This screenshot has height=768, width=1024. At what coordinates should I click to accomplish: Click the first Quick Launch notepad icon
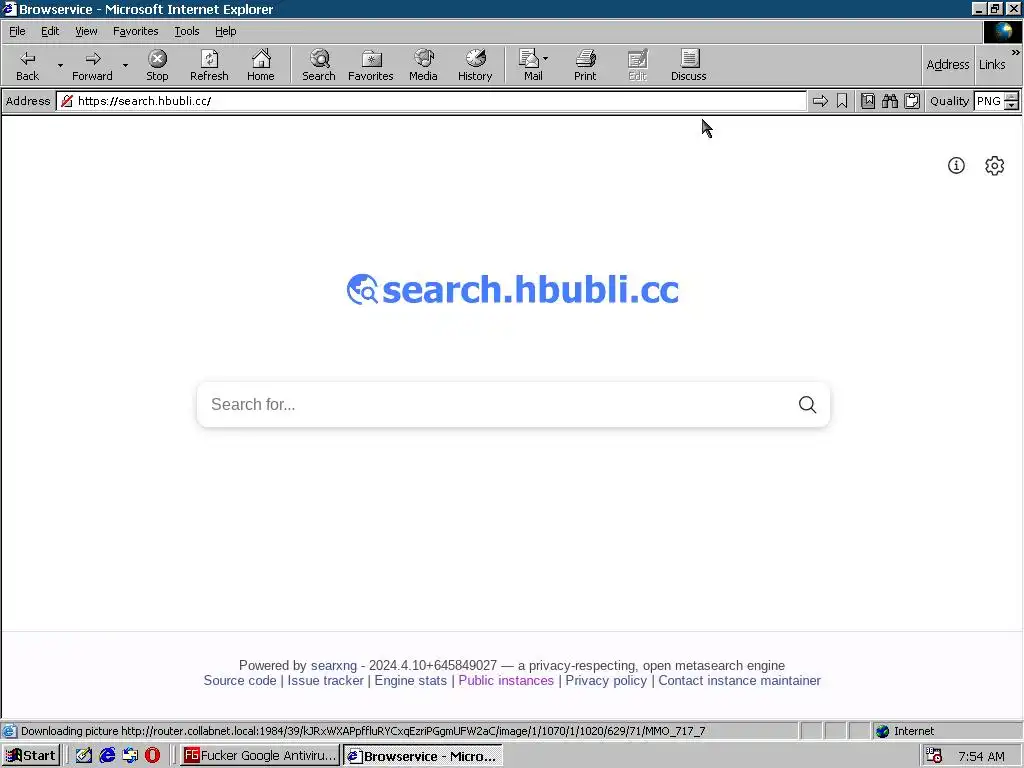click(x=84, y=756)
